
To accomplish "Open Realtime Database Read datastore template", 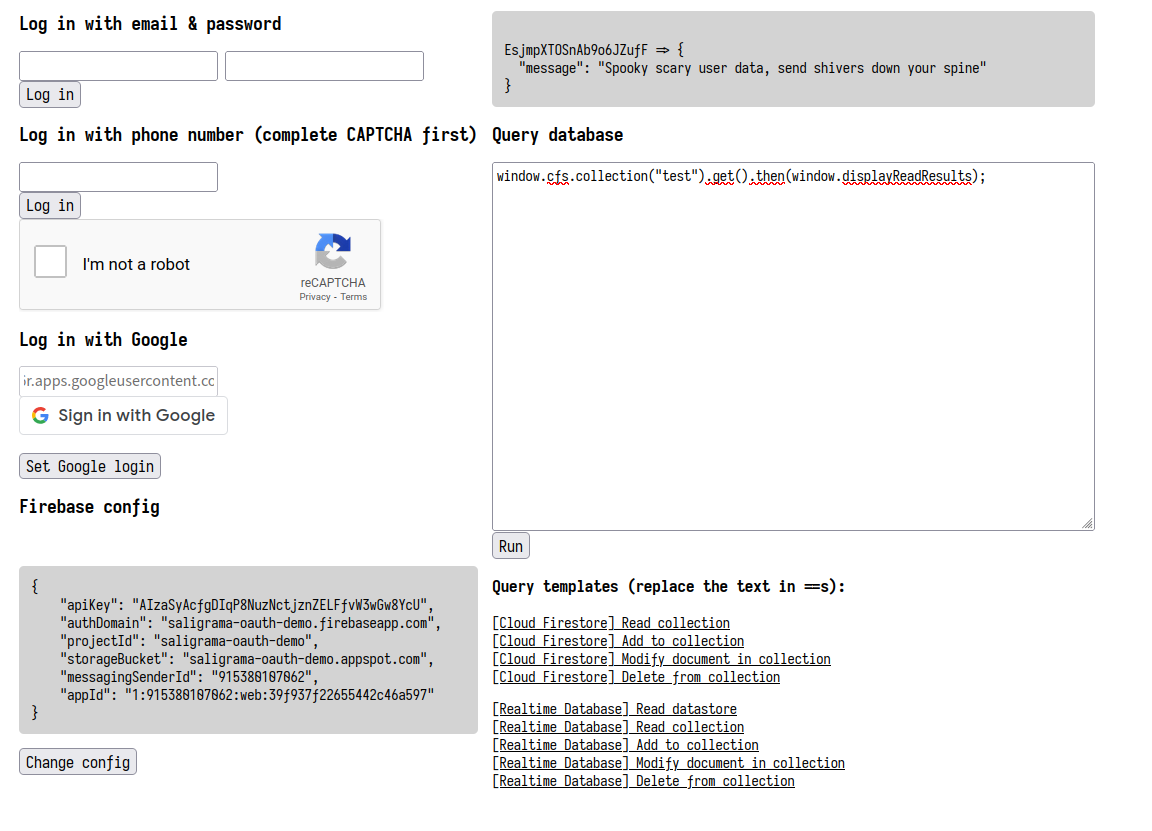I will 614,709.
